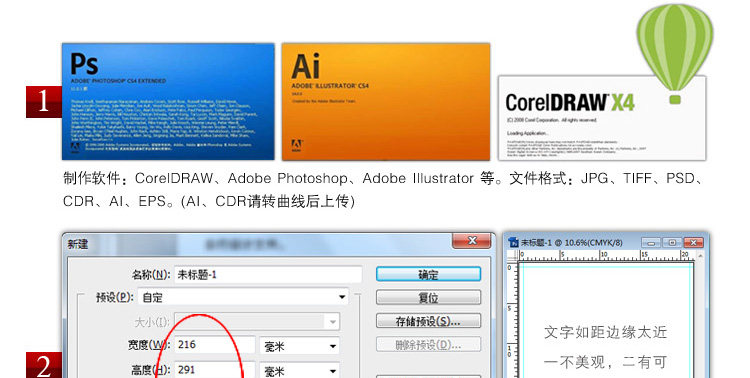Click the Adobe logo on Illustrator splash
The image size is (750, 378).
tap(297, 146)
